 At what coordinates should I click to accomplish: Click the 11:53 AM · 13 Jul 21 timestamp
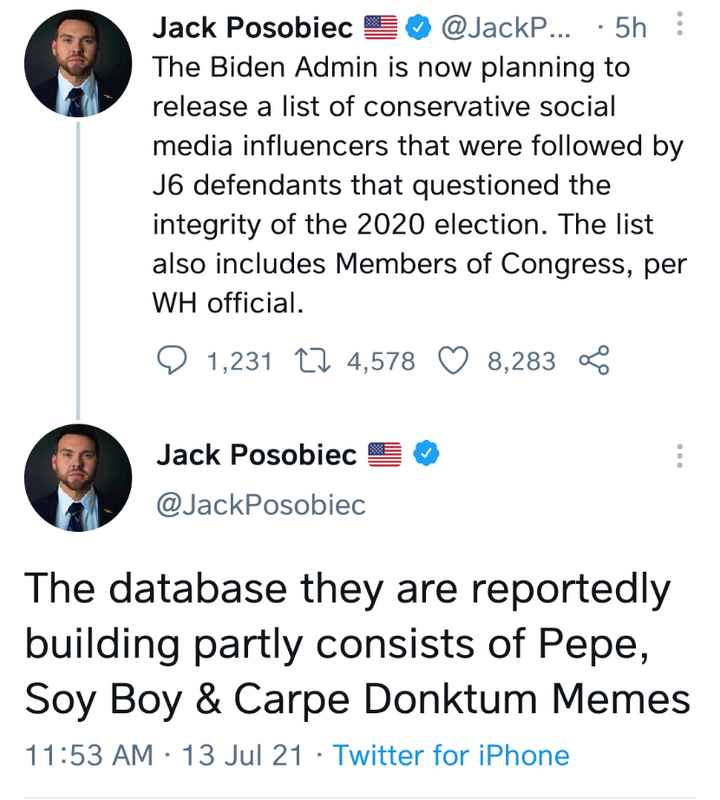tap(163, 755)
